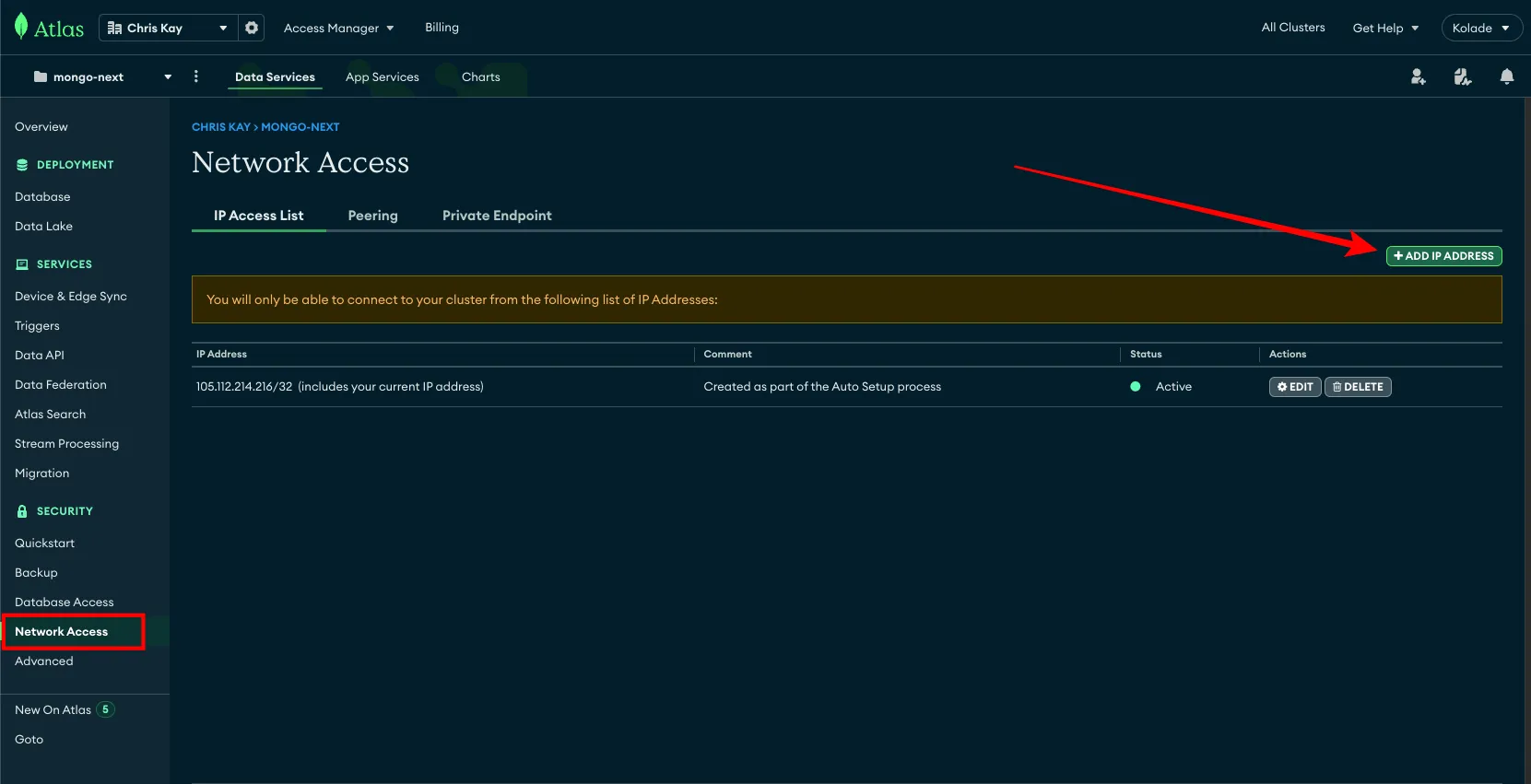
Task: Open Migration in sidebar
Action: pyautogui.click(x=41, y=474)
